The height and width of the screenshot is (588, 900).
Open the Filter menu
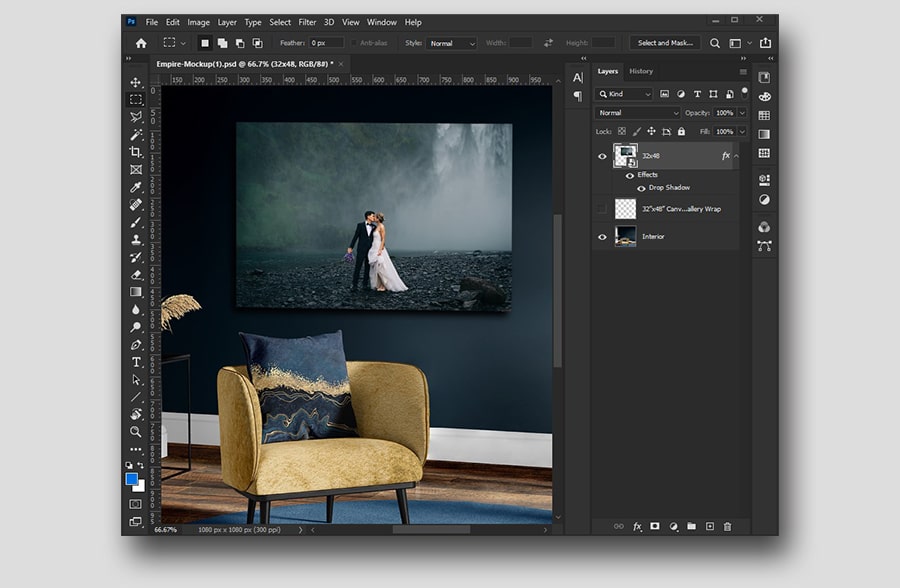307,22
